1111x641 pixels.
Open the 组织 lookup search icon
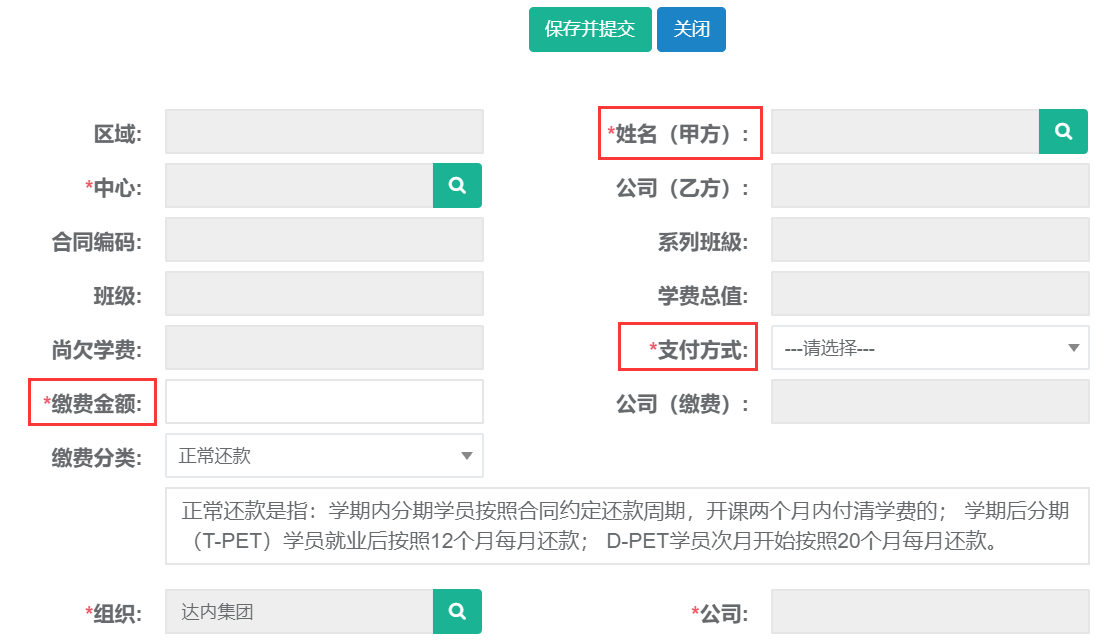click(457, 611)
